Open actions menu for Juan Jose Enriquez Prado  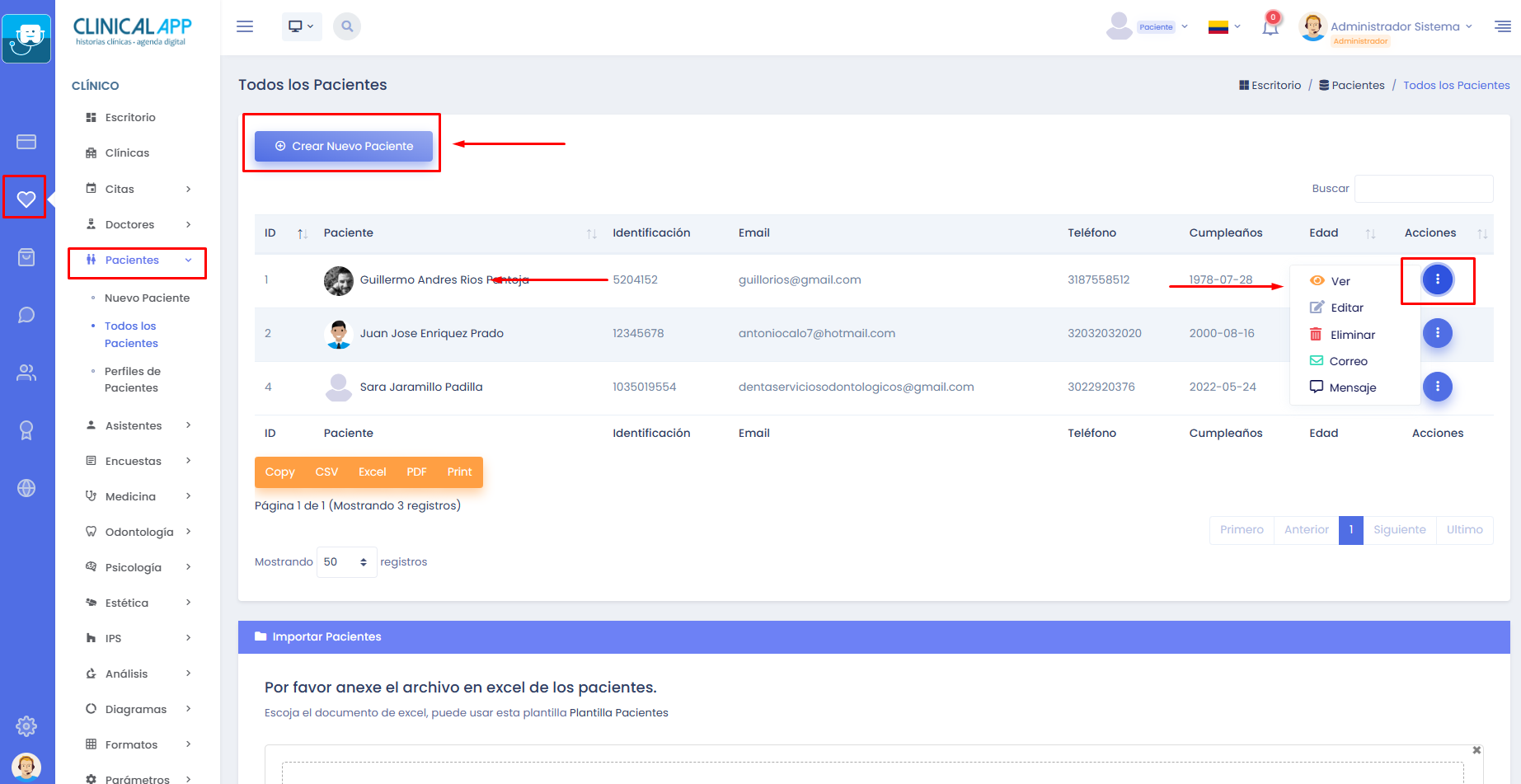point(1437,333)
